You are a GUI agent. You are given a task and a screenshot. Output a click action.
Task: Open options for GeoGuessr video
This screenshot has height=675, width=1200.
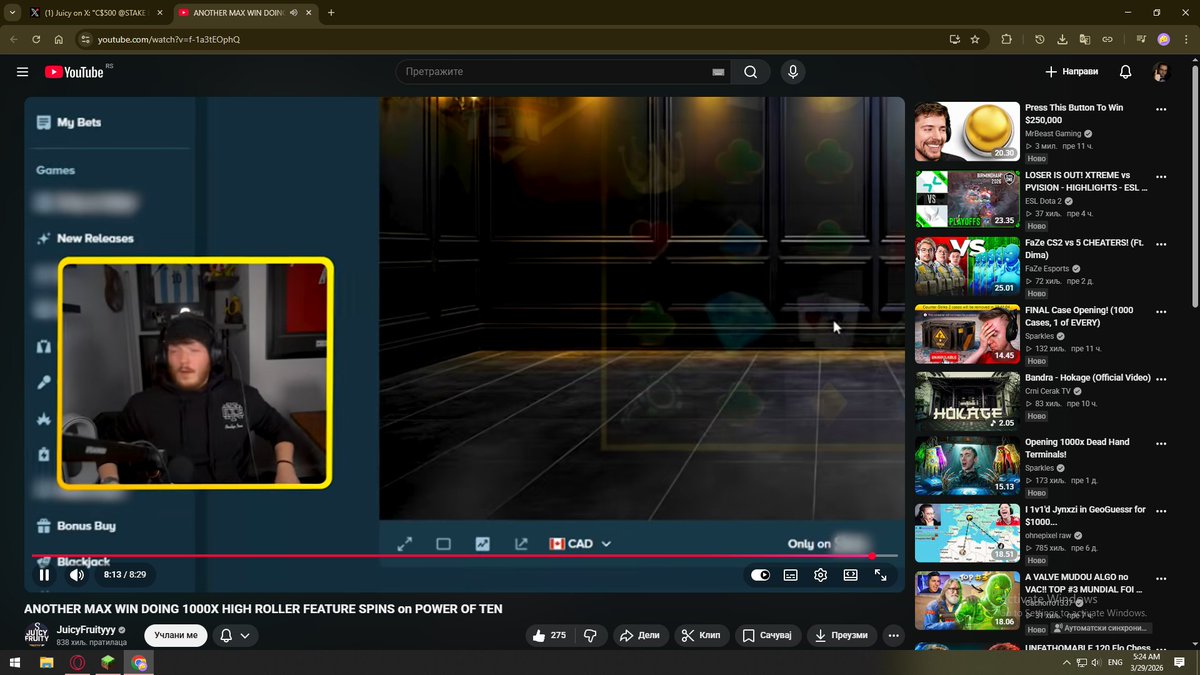[1161, 514]
